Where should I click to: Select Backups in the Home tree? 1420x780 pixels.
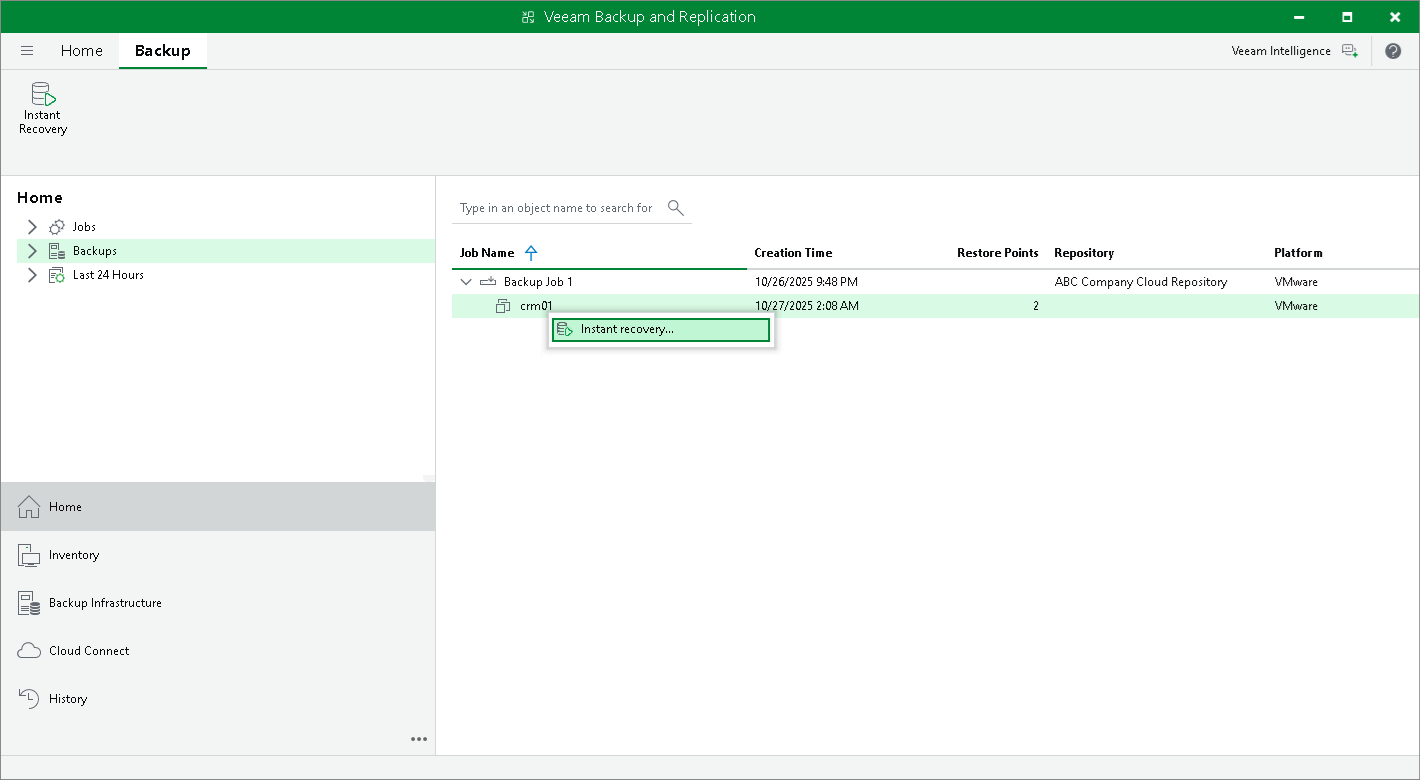pos(95,251)
